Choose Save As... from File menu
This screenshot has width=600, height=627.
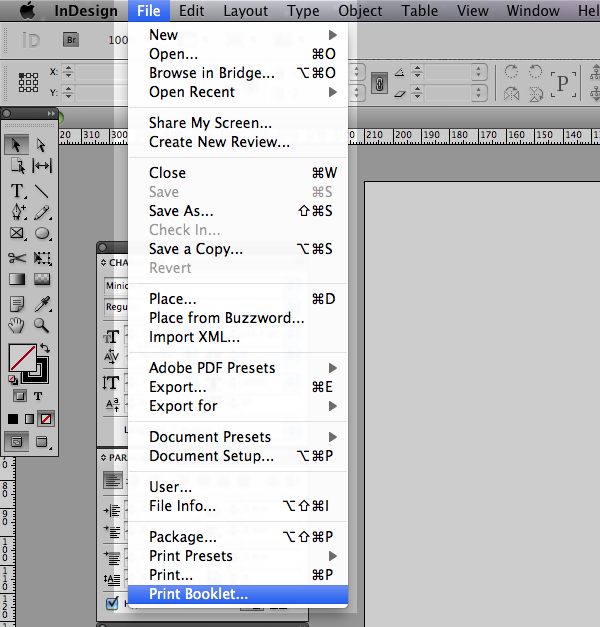238,211
